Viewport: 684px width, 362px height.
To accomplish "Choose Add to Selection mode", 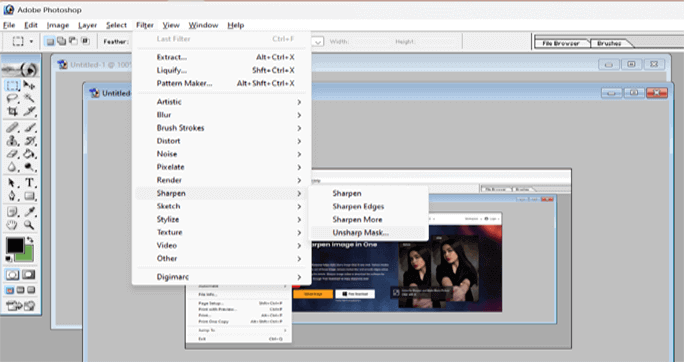I will coord(62,41).
